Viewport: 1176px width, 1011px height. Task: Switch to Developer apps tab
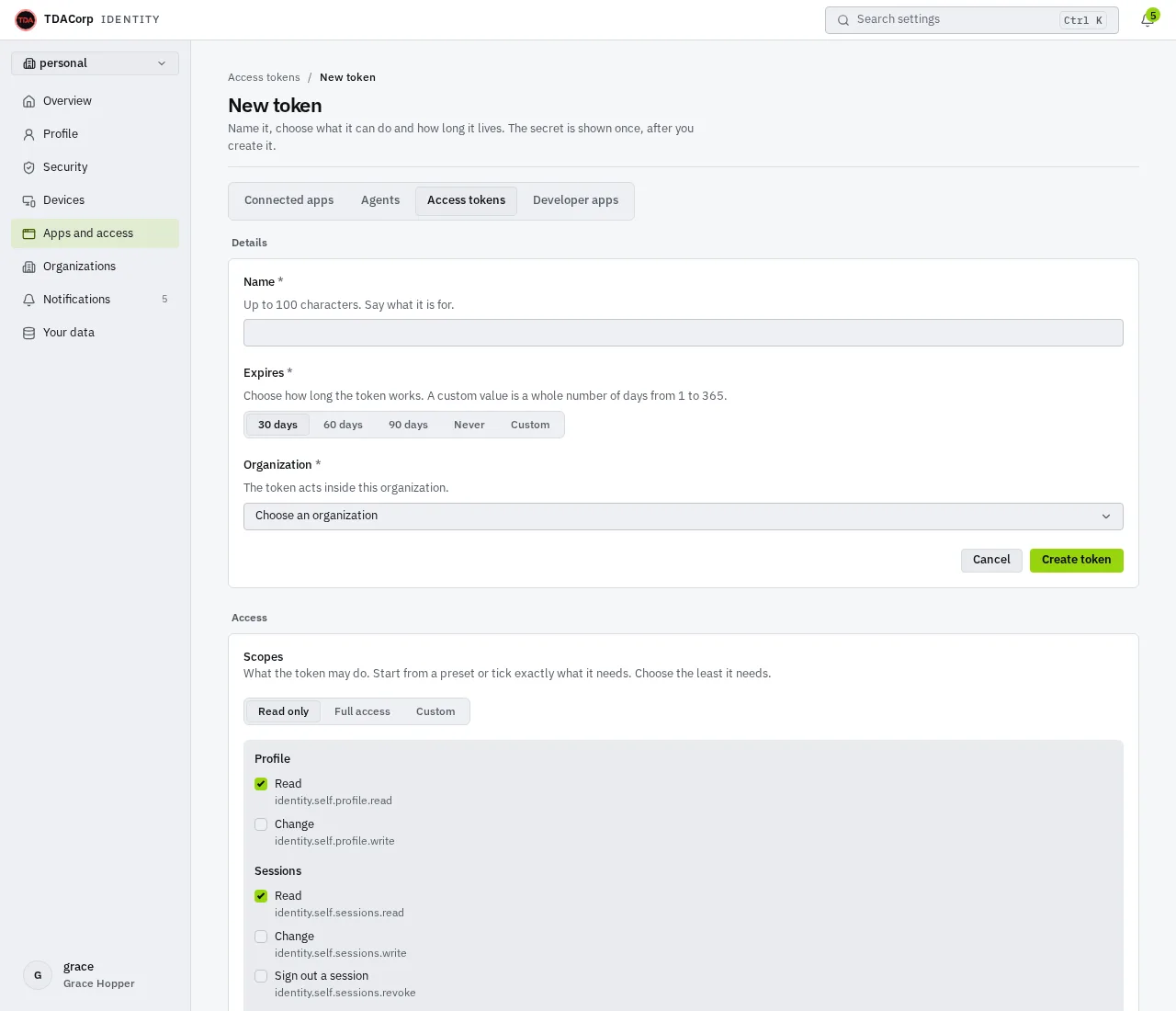click(x=575, y=200)
